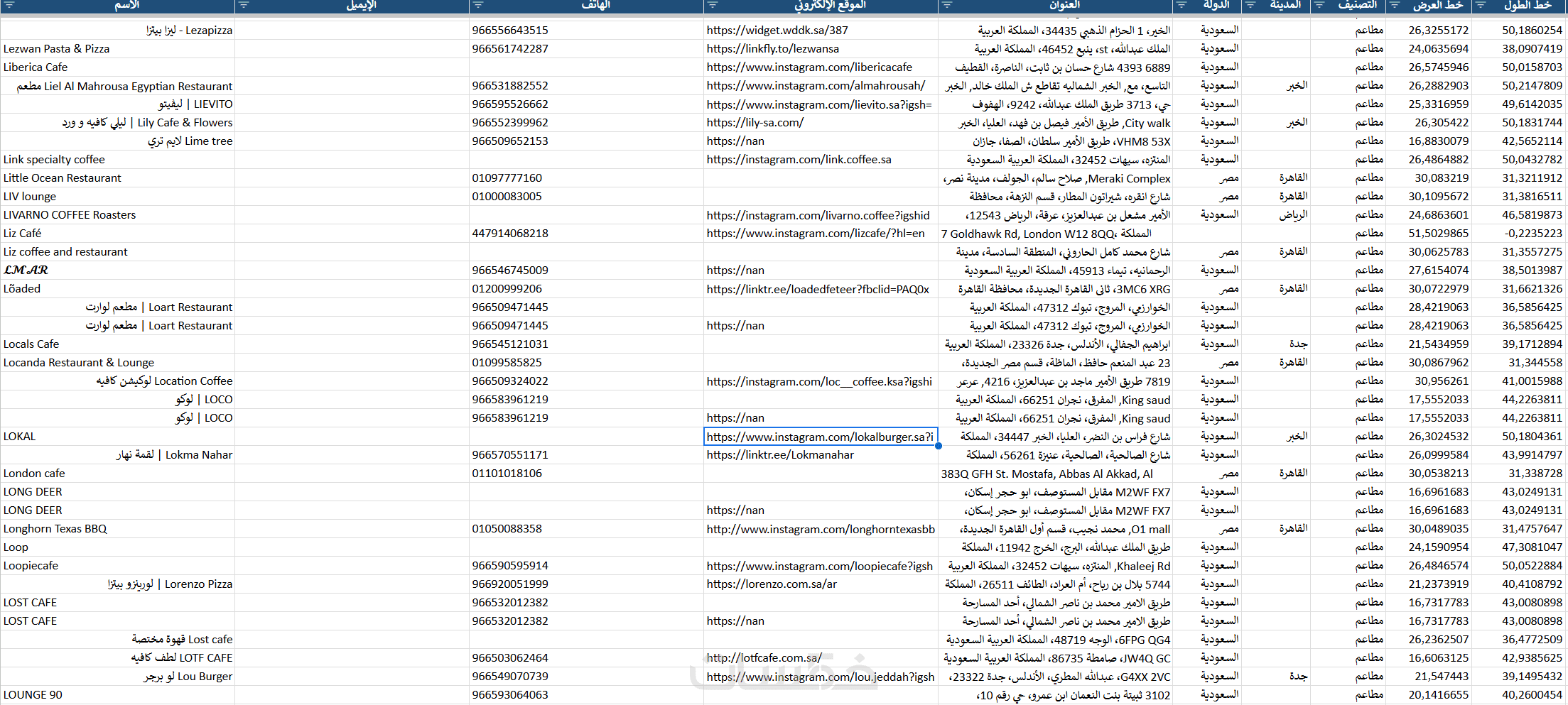Select the 383Q GFH St. Mostafa address cell
The height and width of the screenshot is (705, 1568).
1055,474
